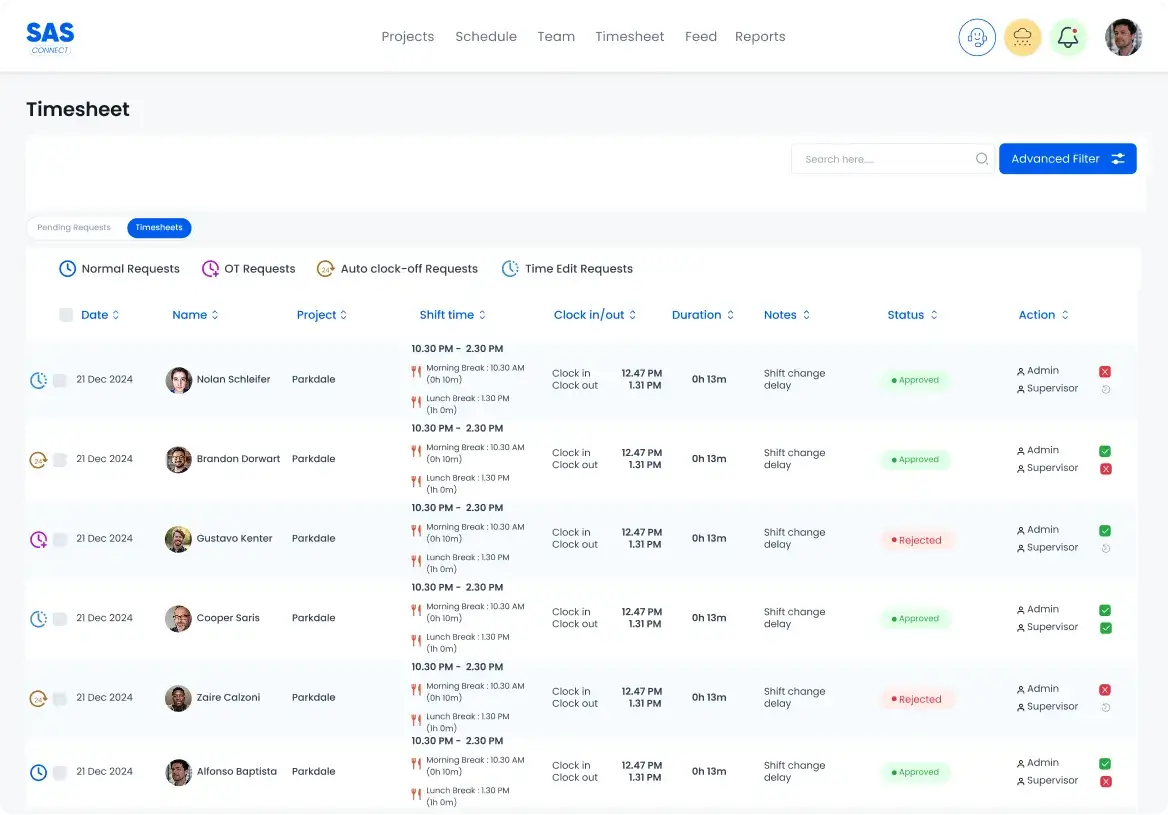Approve Gustavo Kenter's timesheet via green checkmark
Screen dimensions: 1168x815
(x=1104, y=530)
